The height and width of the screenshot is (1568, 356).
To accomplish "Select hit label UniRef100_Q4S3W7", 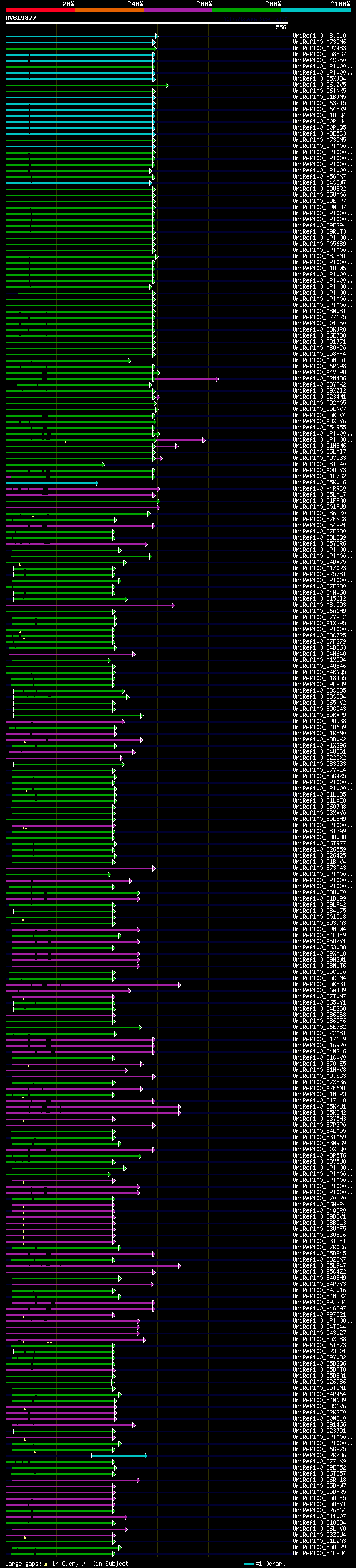I will pos(319,182).
